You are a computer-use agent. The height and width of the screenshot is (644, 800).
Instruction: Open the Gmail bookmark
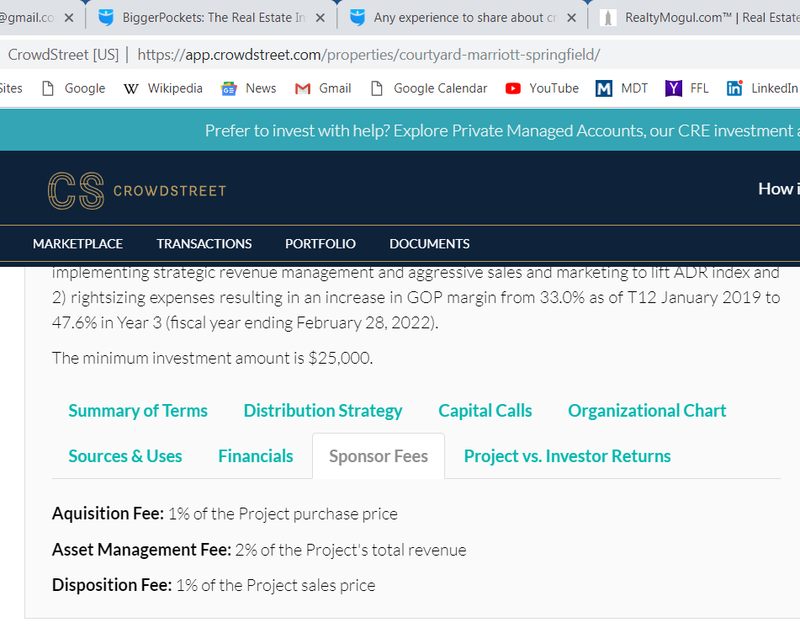323,88
